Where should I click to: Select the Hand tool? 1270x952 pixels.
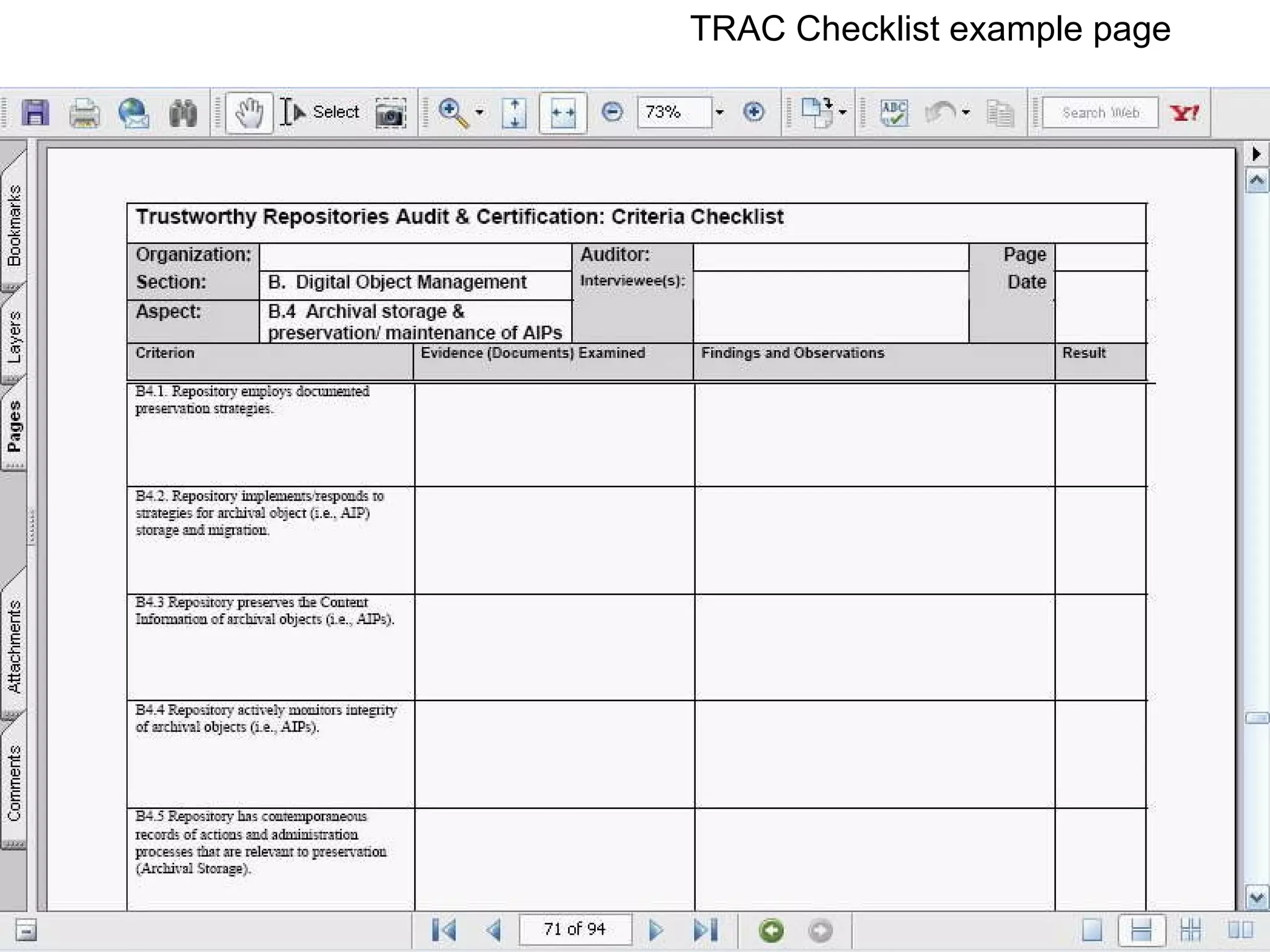tap(249, 113)
